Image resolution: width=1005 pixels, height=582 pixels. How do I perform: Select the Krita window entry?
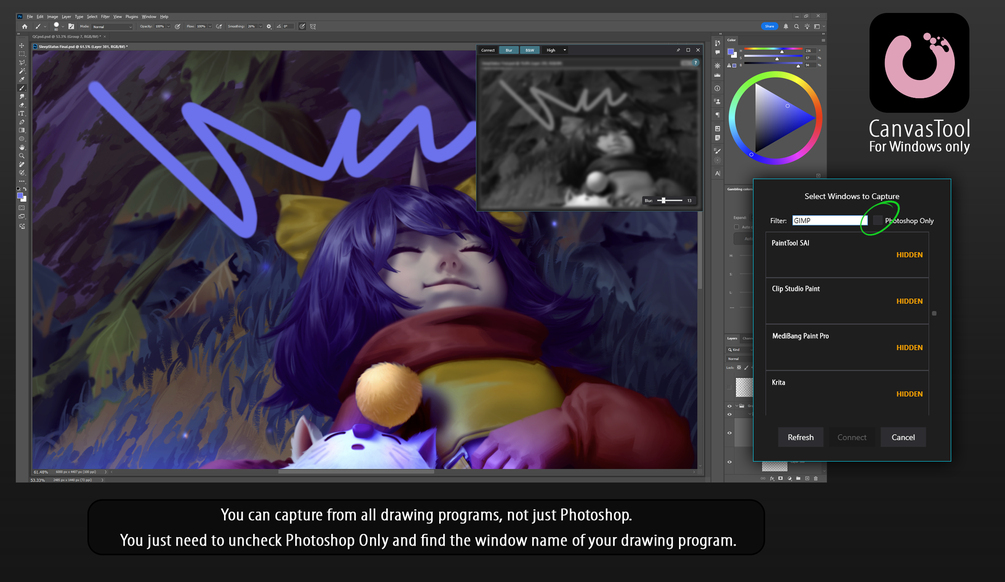pyautogui.click(x=847, y=393)
